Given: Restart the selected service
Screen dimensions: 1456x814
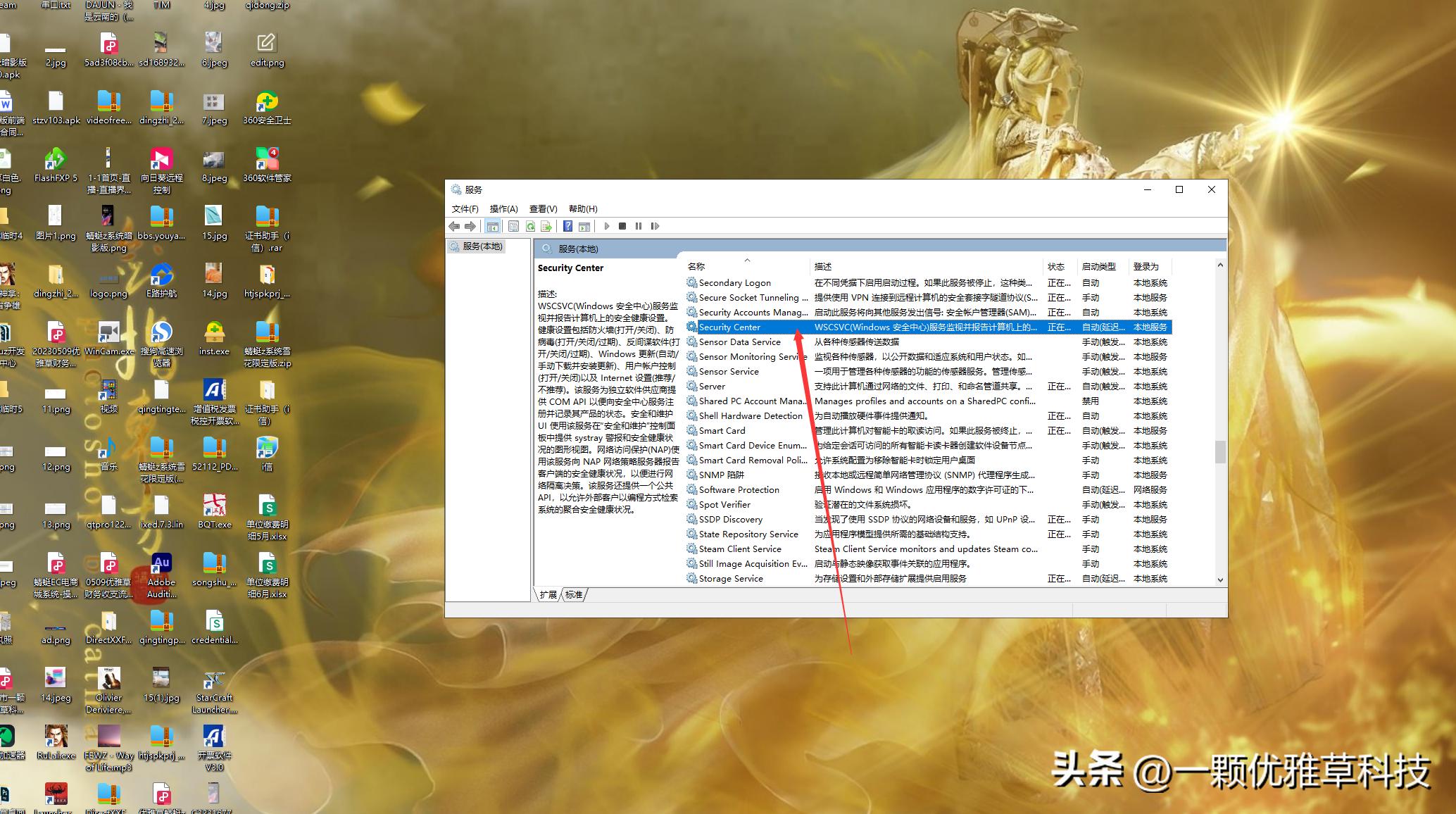Looking at the screenshot, I should click(x=655, y=225).
